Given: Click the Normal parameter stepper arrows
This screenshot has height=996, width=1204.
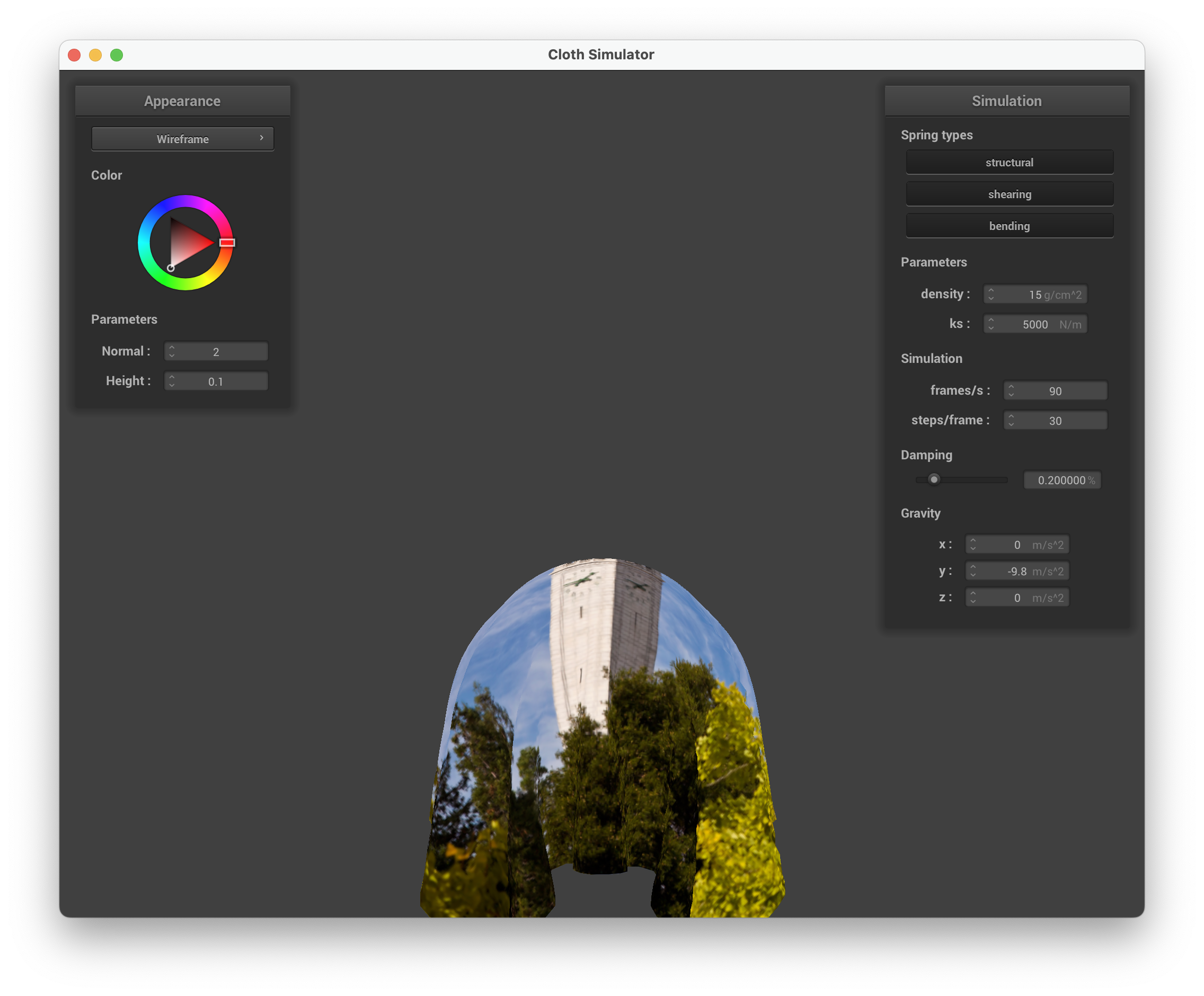Looking at the screenshot, I should [x=171, y=351].
